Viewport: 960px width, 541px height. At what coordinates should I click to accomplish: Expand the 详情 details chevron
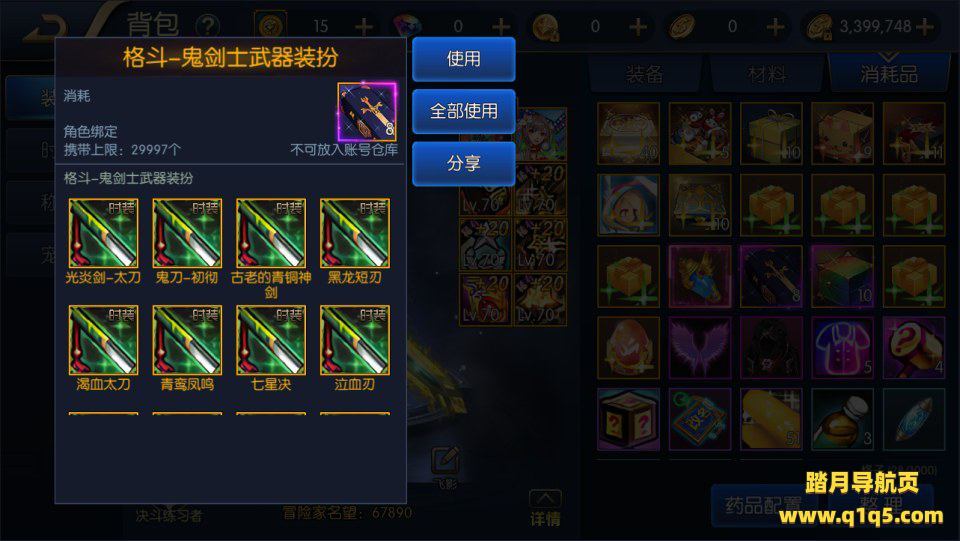(545, 508)
